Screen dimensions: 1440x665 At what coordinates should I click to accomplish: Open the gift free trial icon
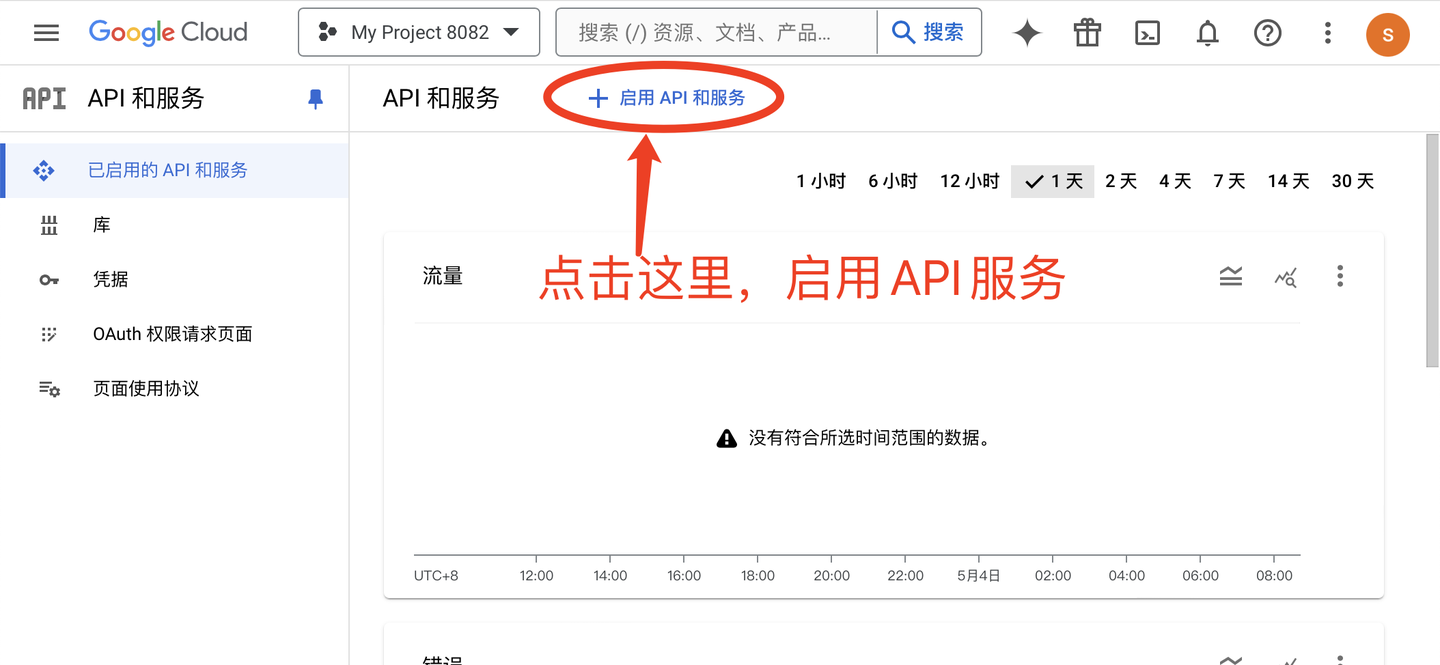pos(1087,33)
